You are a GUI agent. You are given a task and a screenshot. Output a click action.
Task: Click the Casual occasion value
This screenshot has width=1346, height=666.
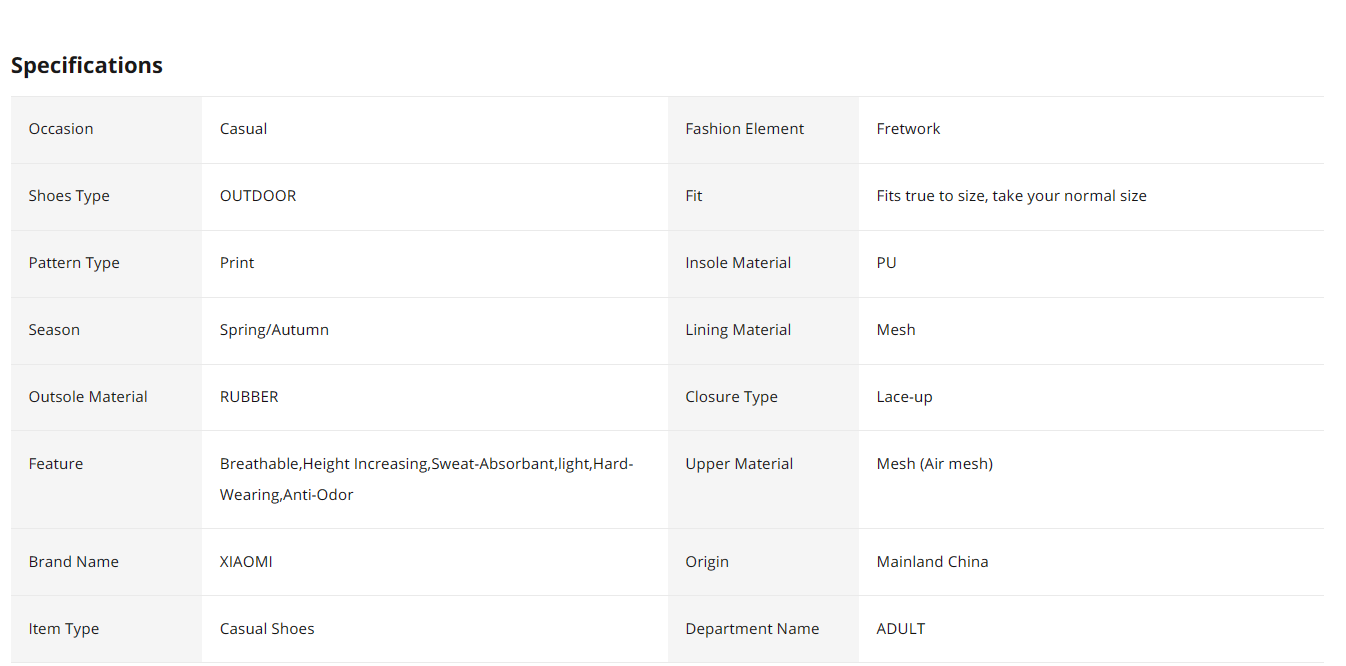(243, 129)
